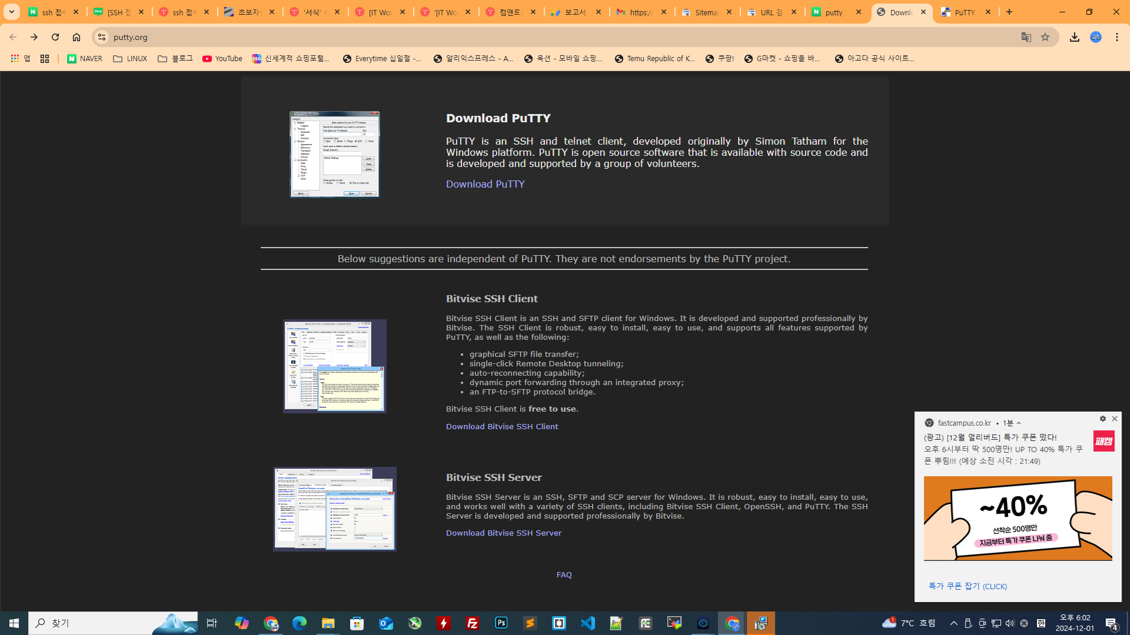Switch to the rightmost PuTTY tab
The image size is (1130, 635).
966,12
